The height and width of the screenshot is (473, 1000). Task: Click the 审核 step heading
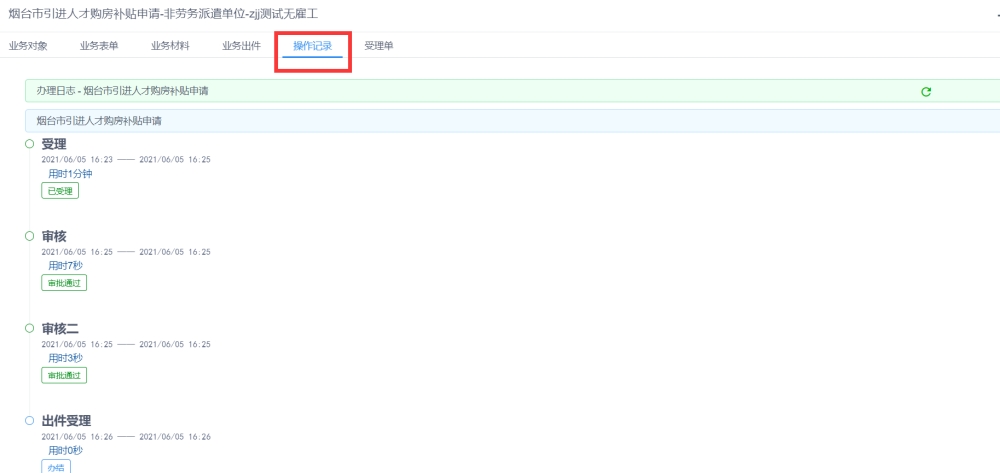[54, 237]
